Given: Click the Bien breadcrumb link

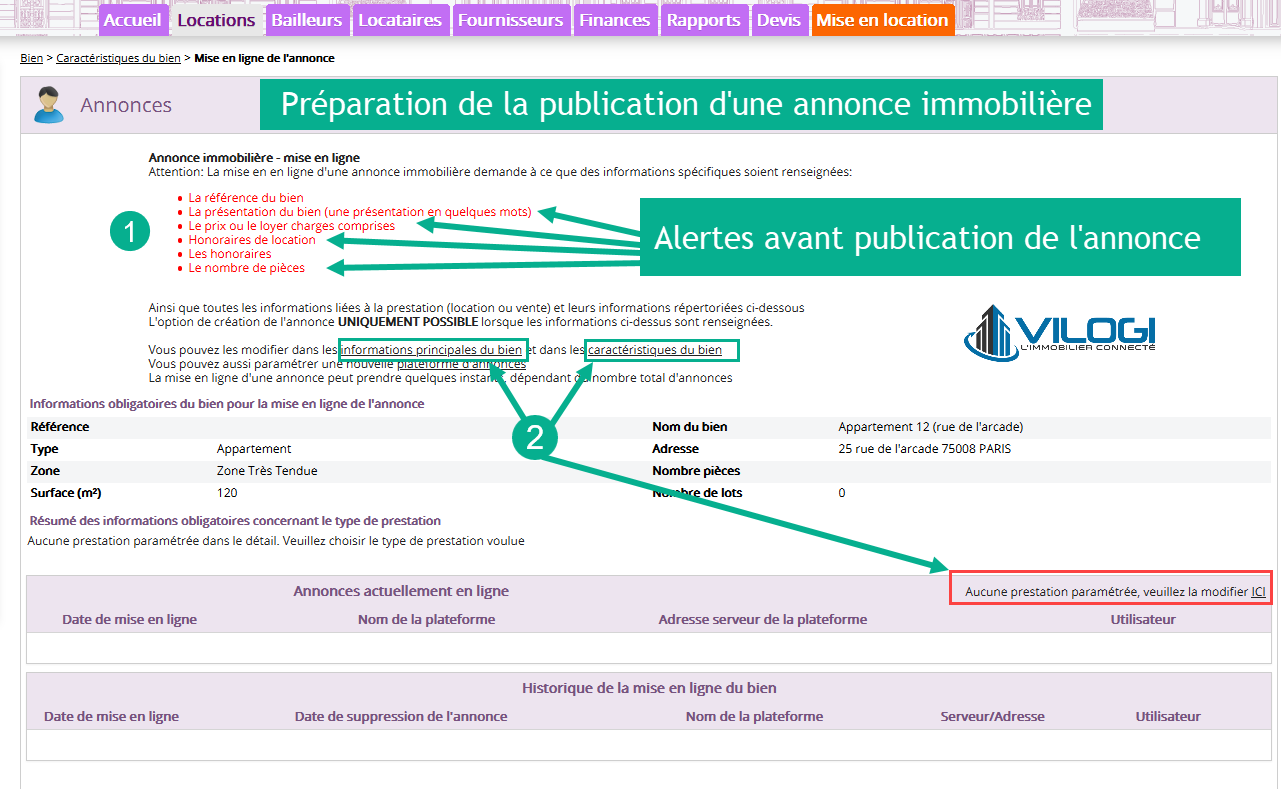Looking at the screenshot, I should tap(31, 58).
